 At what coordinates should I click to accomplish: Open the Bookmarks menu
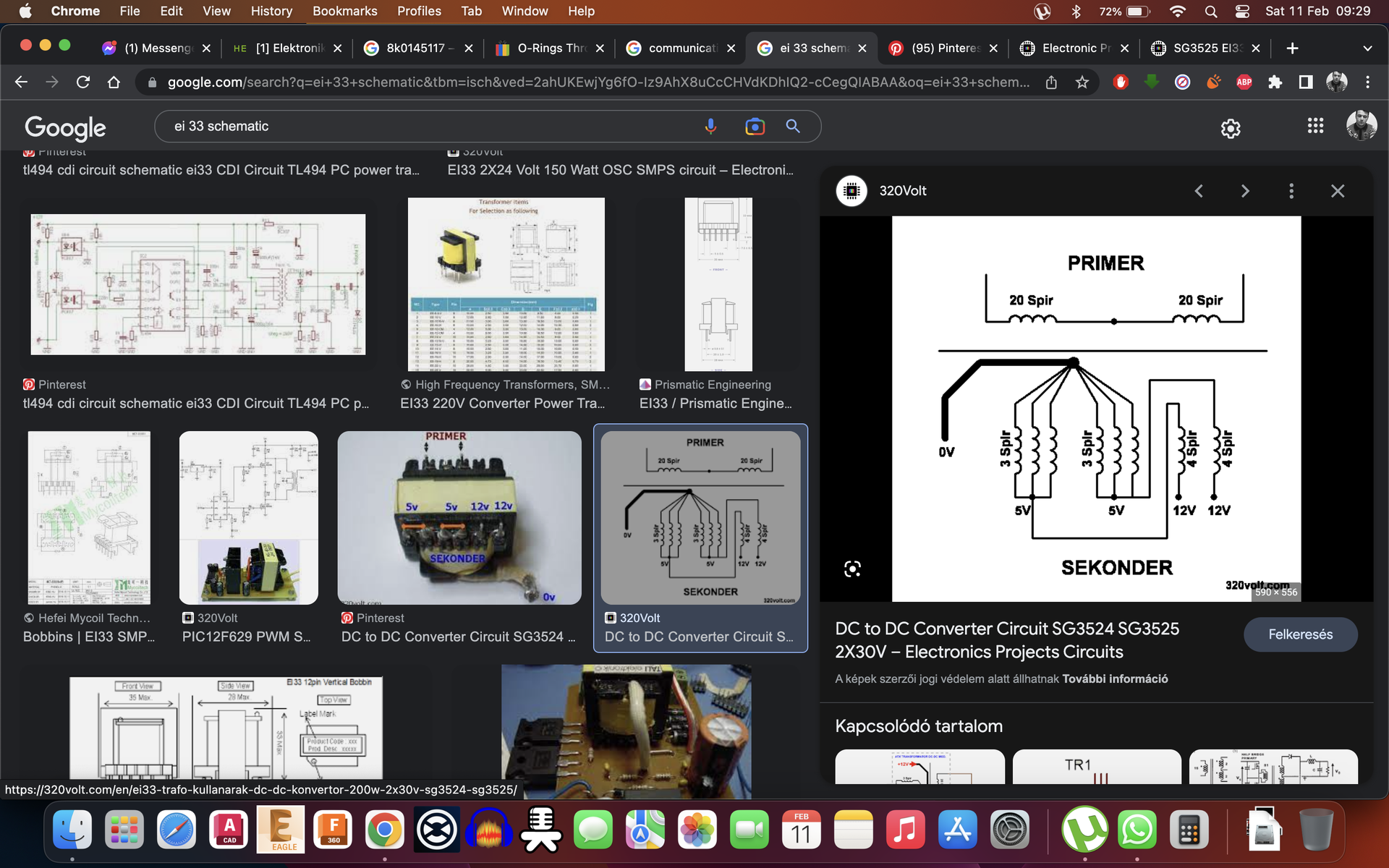344,12
